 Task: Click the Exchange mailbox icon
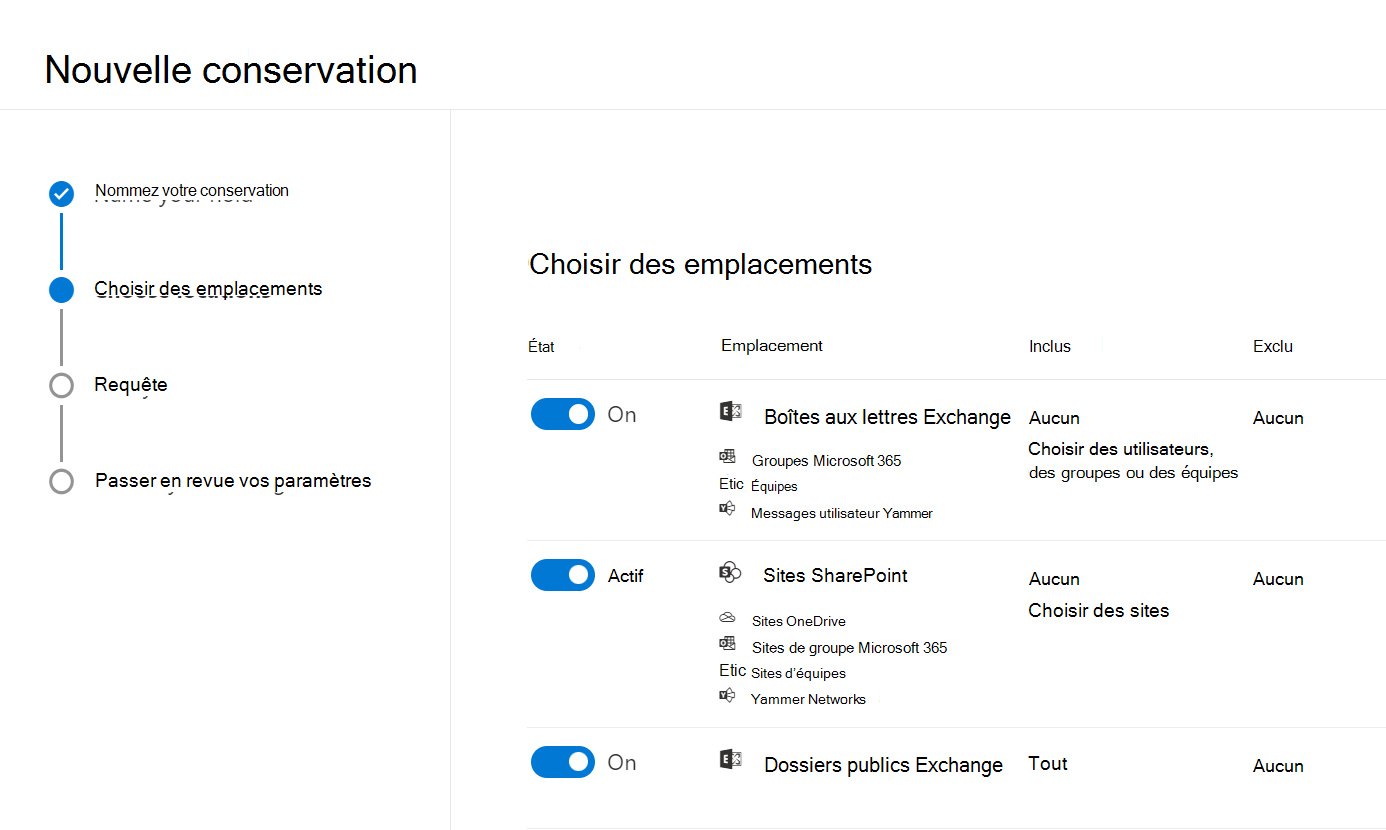pos(731,411)
